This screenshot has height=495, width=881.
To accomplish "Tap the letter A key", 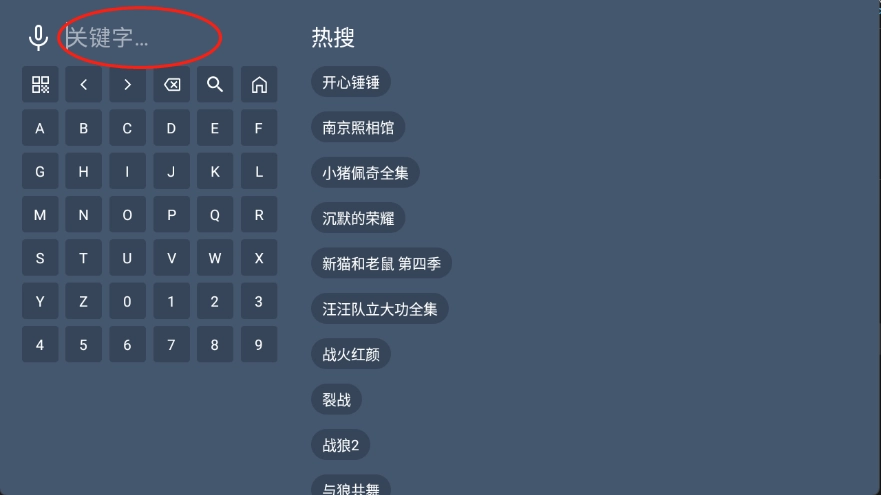I will pos(40,128).
